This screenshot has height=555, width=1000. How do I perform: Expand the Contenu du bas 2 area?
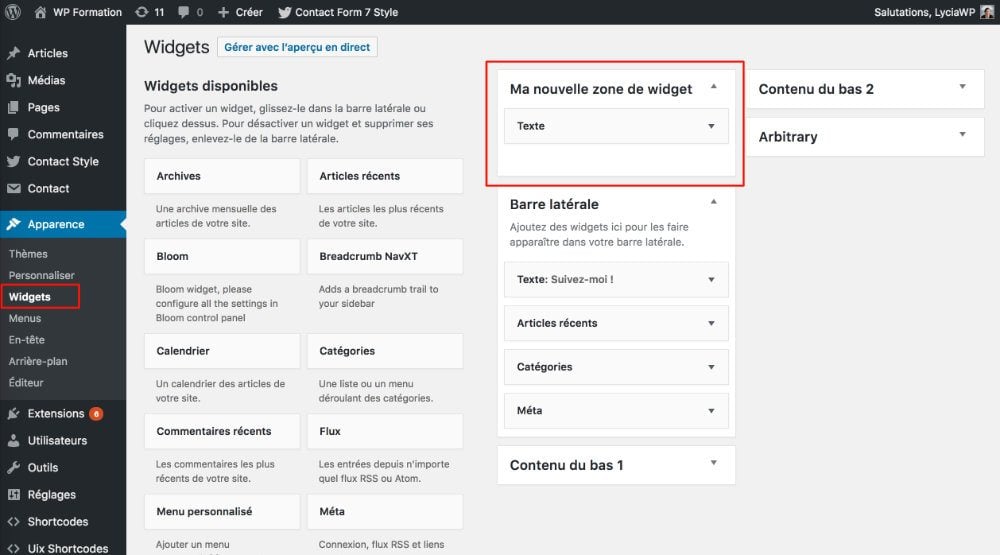(962, 88)
